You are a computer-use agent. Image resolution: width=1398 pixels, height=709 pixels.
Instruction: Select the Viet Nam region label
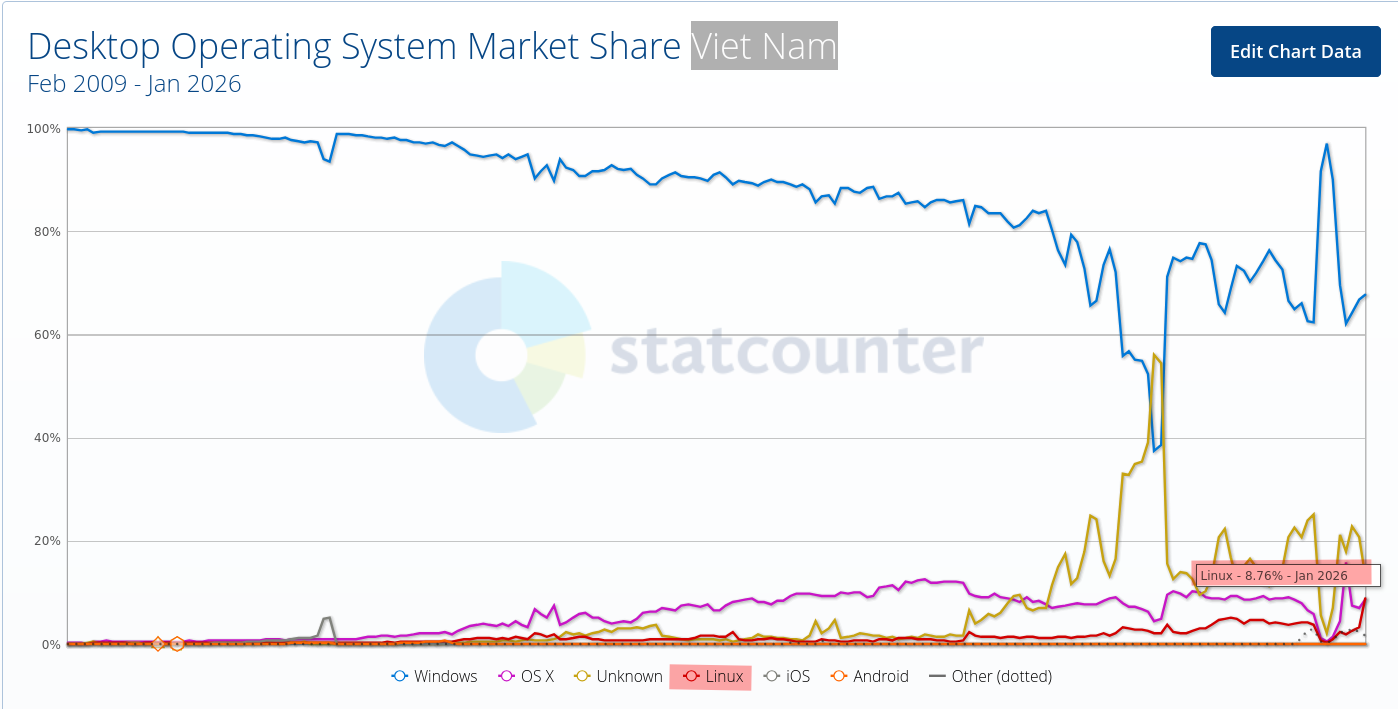click(762, 46)
